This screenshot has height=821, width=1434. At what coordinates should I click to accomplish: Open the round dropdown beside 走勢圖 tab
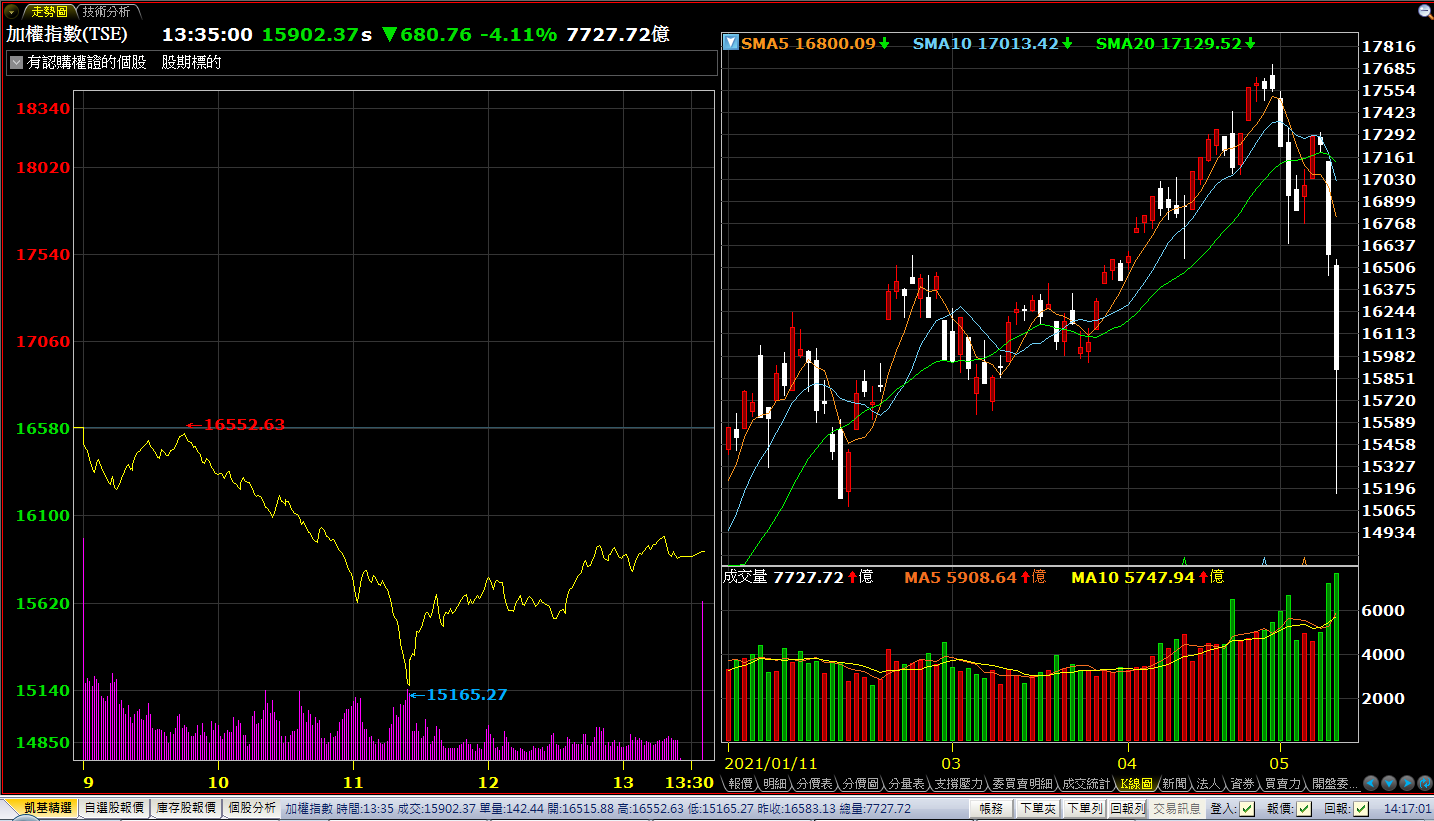click(11, 11)
